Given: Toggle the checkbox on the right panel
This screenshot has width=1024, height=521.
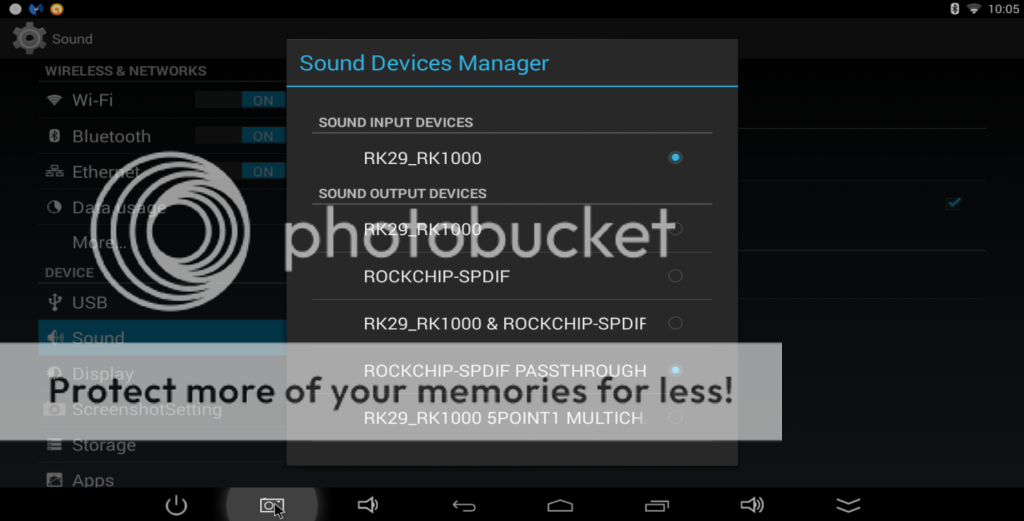Looking at the screenshot, I should [953, 203].
